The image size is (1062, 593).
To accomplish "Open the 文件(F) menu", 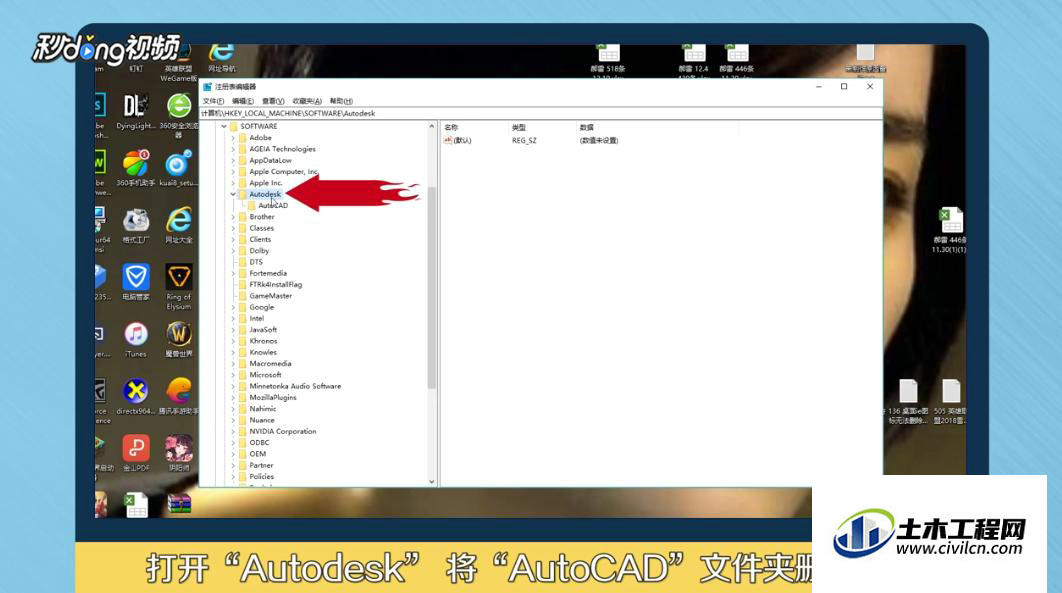I will tap(213, 101).
